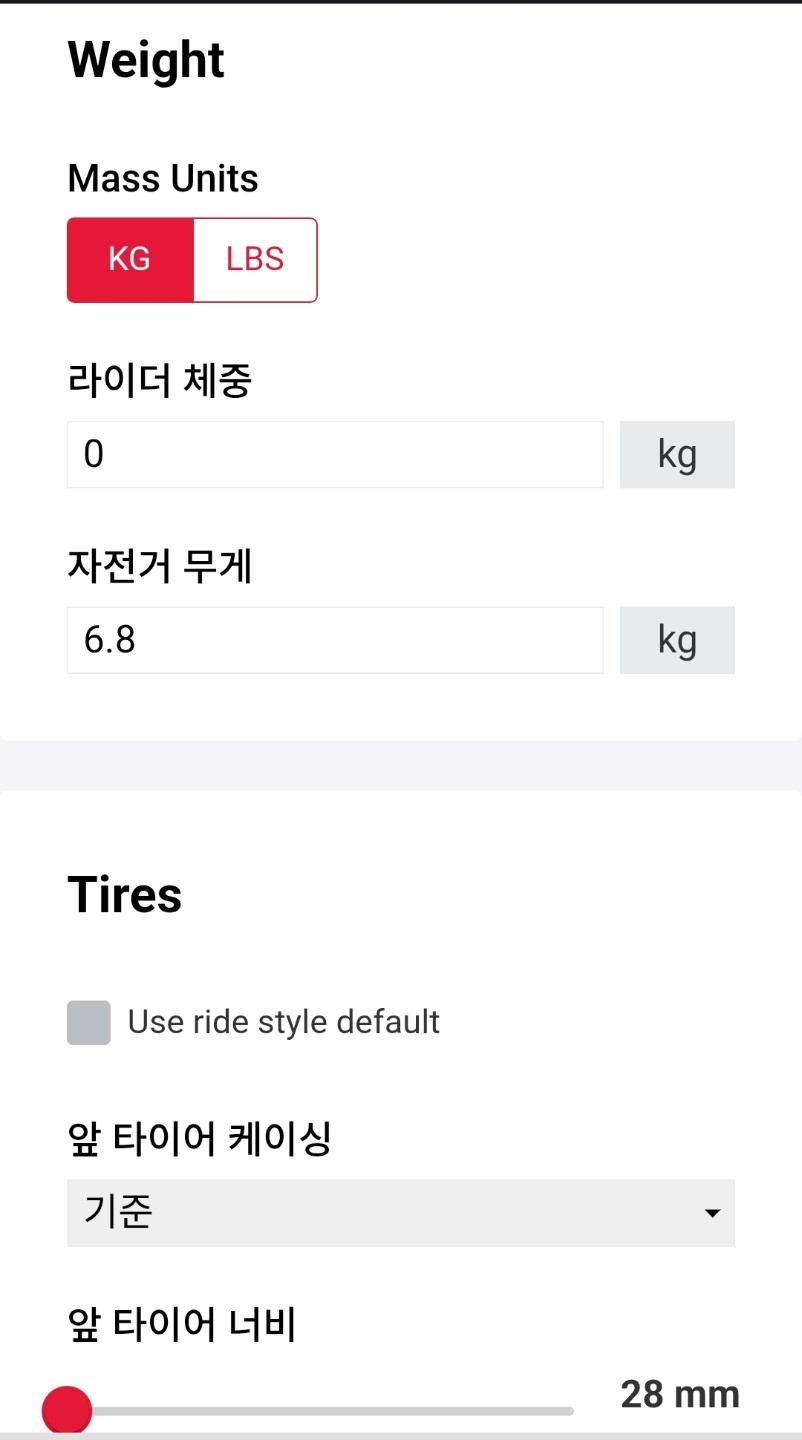Click the 라이더 체중 label
The height and width of the screenshot is (1440, 802).
click(160, 381)
